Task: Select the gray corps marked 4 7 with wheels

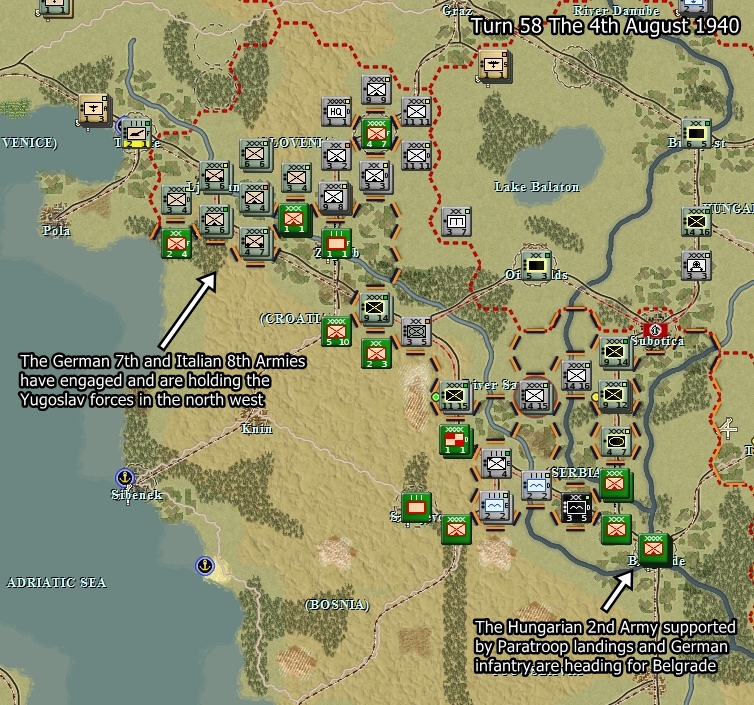Action: pos(254,241)
